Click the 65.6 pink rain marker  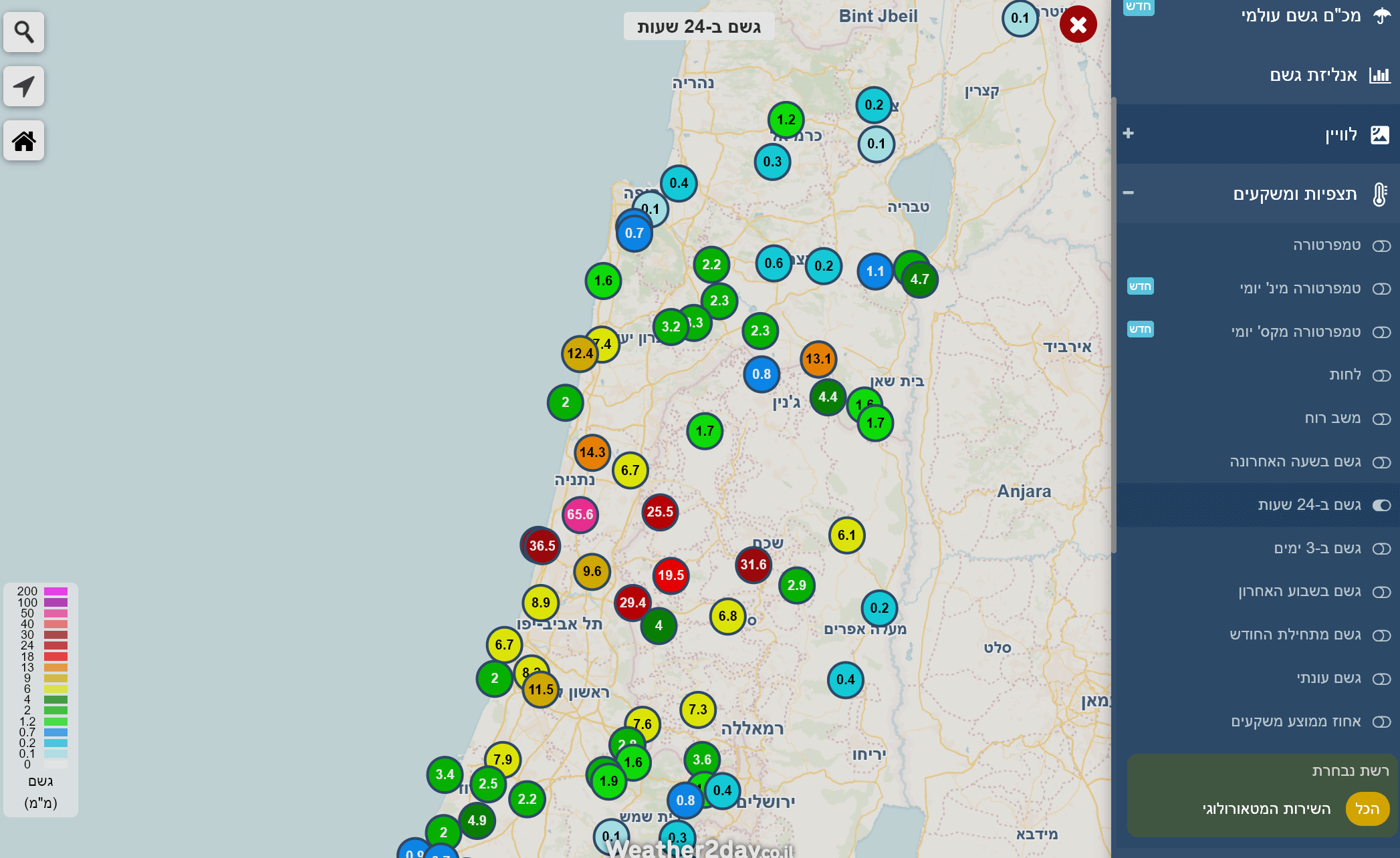coord(580,515)
